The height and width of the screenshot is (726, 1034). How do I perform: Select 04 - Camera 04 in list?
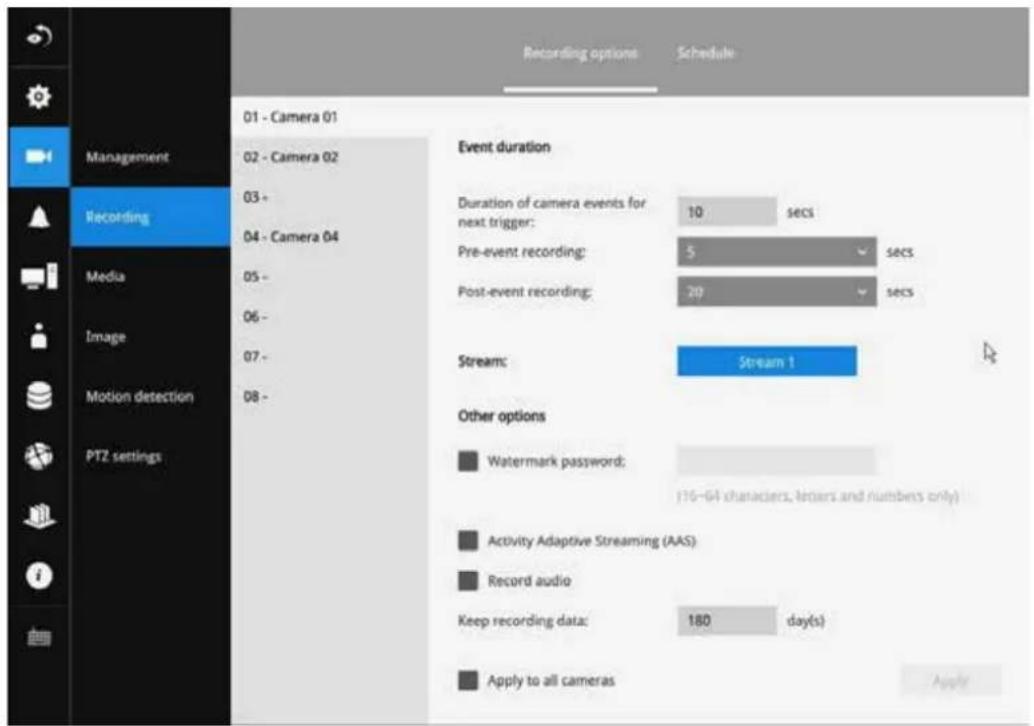coord(330,237)
